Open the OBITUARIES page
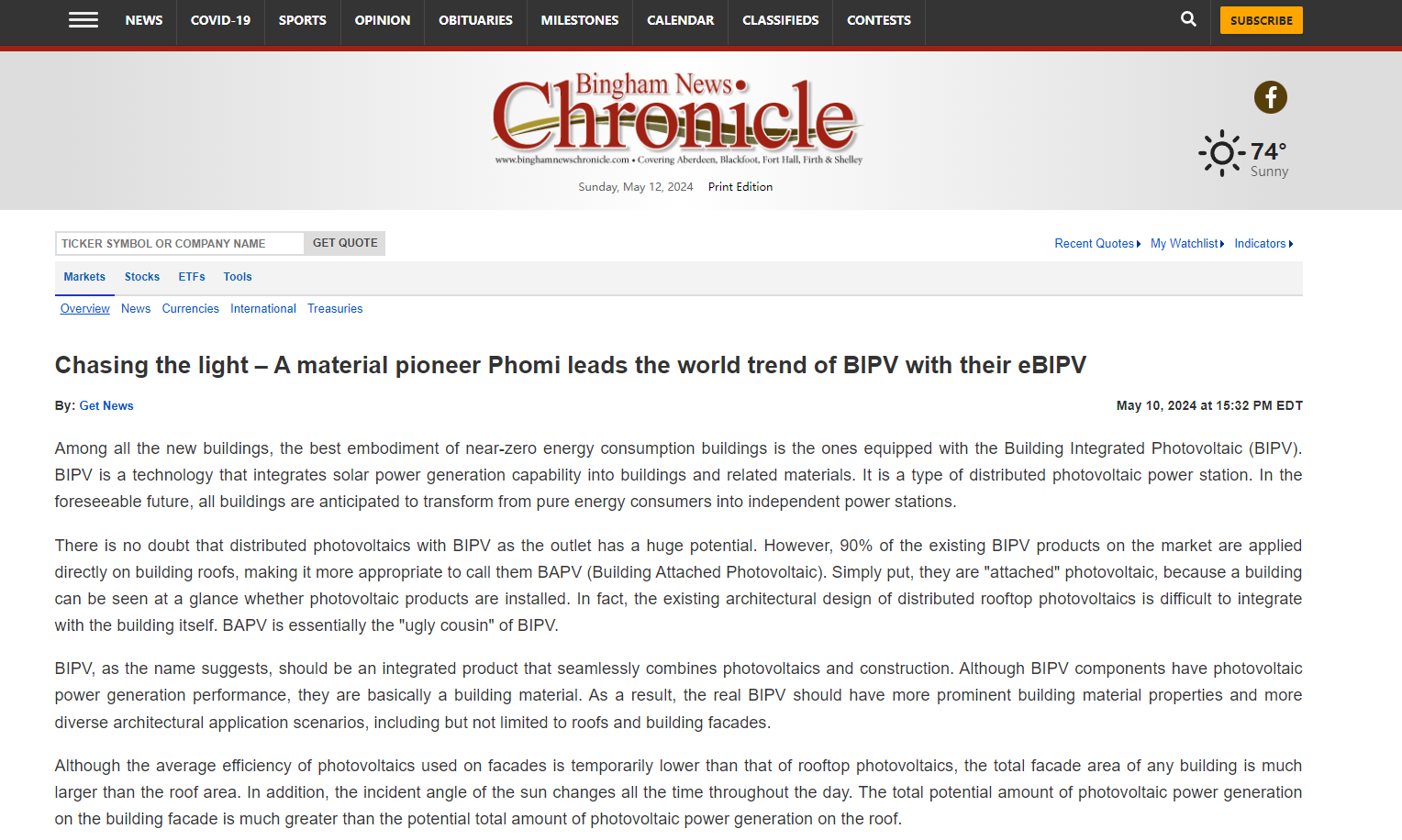Screen dimensions: 1402x840 tap(475, 20)
